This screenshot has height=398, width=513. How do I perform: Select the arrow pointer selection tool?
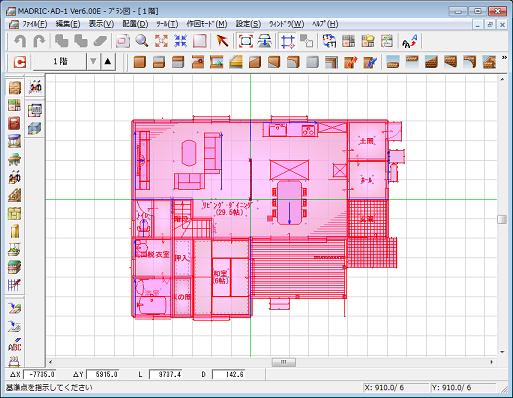click(222, 41)
